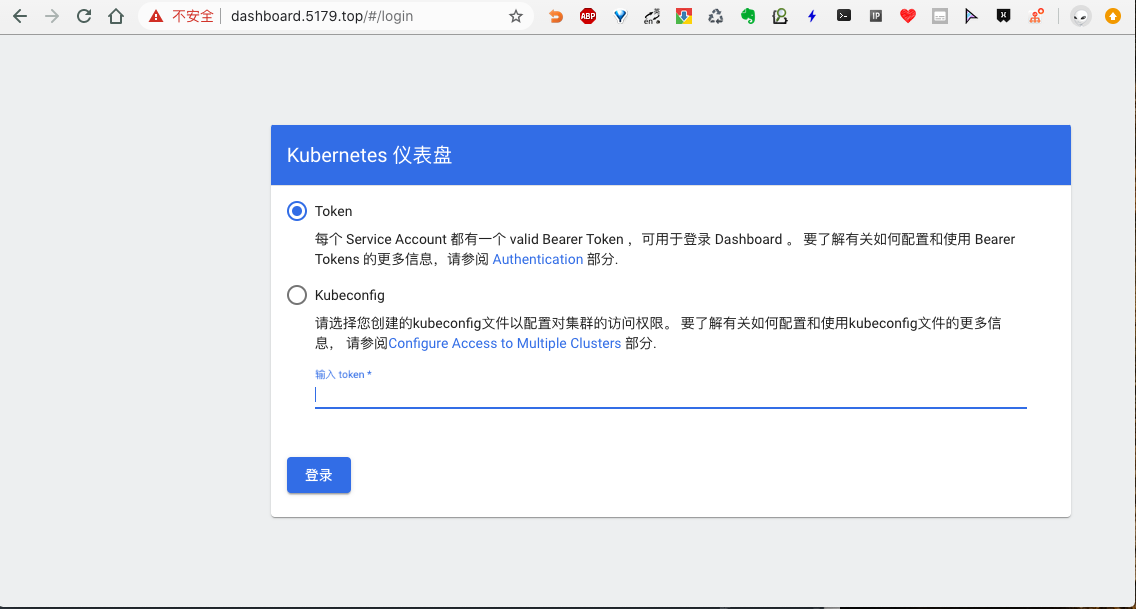Click the green person search extension
This screenshot has height=609, width=1136.
coord(780,16)
